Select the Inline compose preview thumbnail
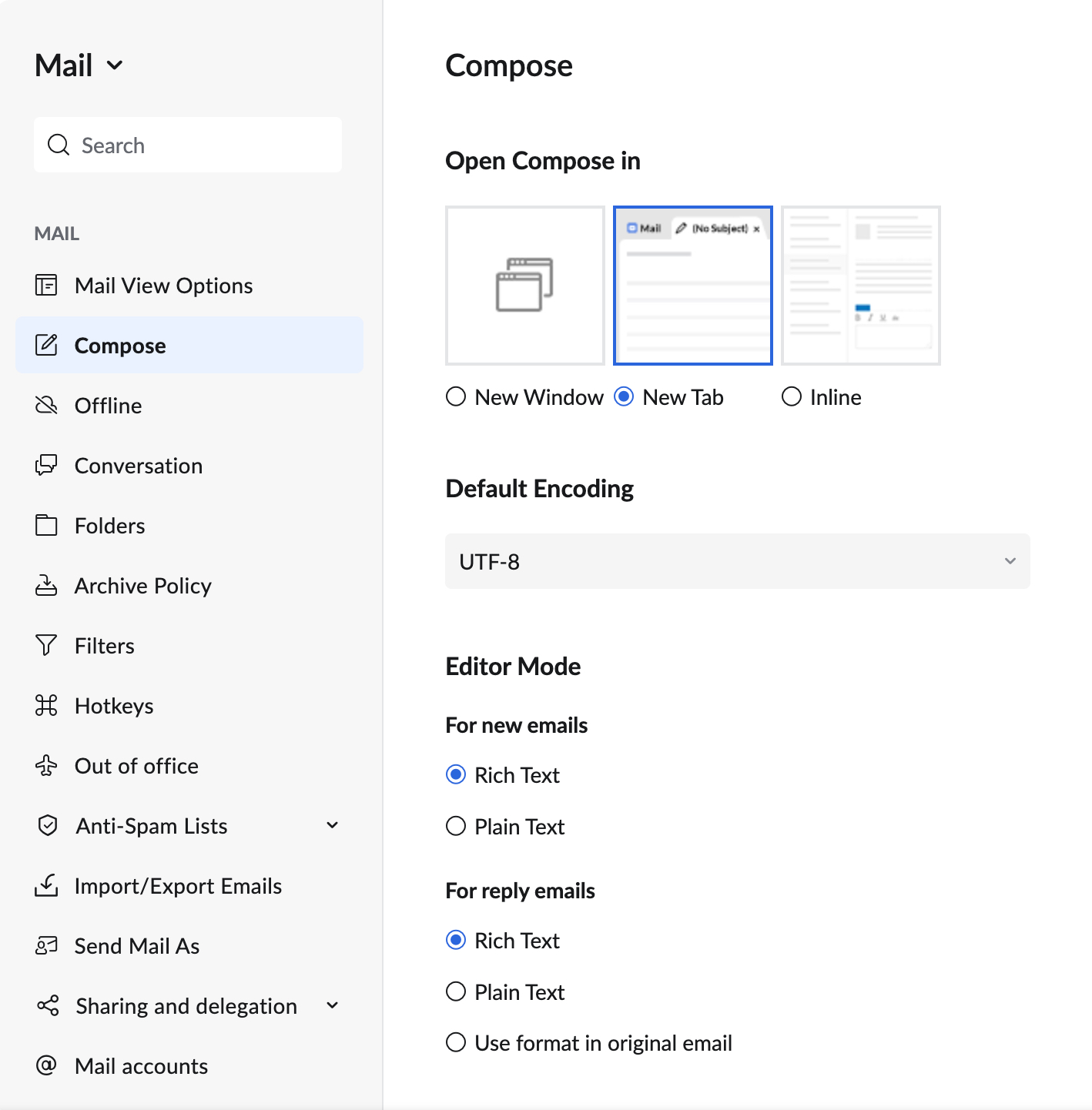1092x1110 pixels. 860,285
